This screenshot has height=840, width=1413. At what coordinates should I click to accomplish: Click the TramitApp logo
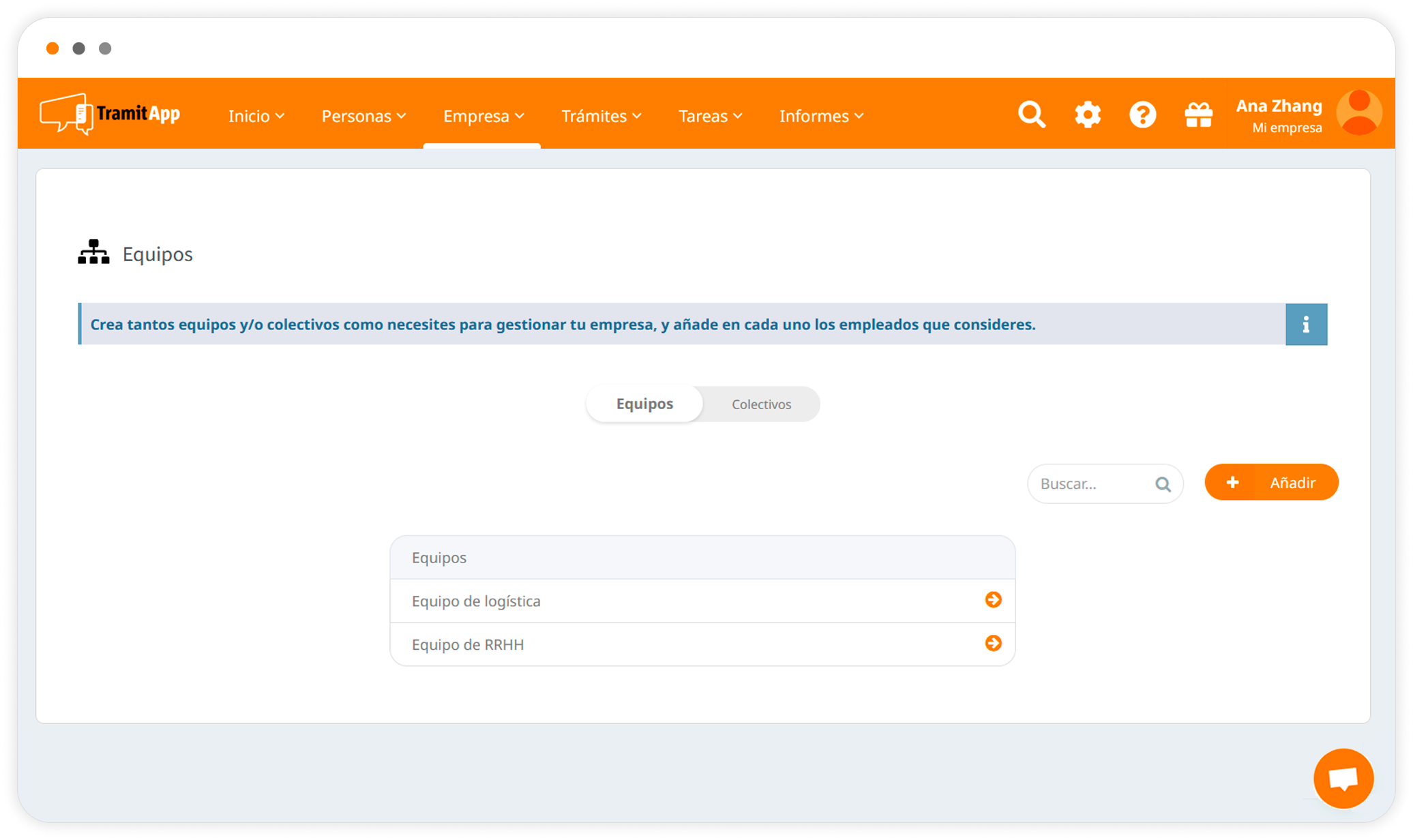pyautogui.click(x=110, y=114)
